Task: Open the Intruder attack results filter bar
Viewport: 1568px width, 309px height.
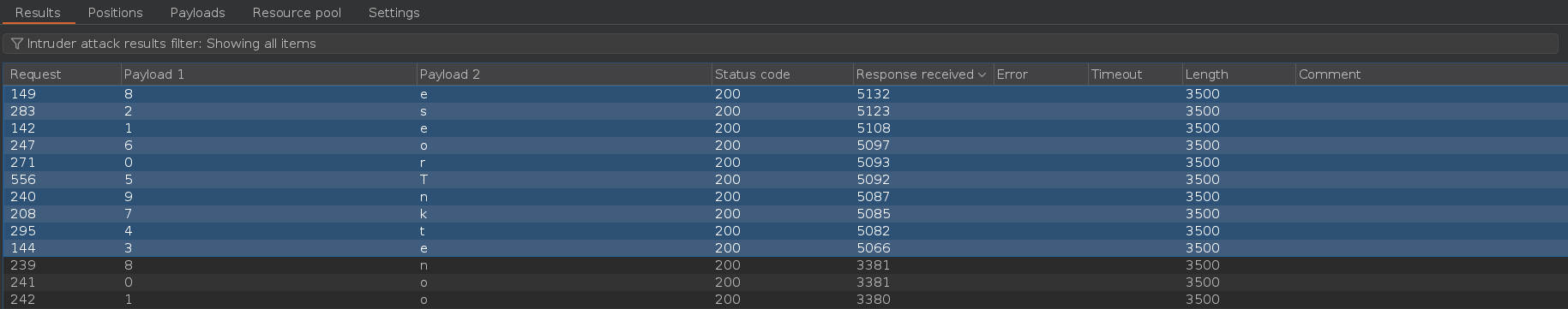Action: 780,44
